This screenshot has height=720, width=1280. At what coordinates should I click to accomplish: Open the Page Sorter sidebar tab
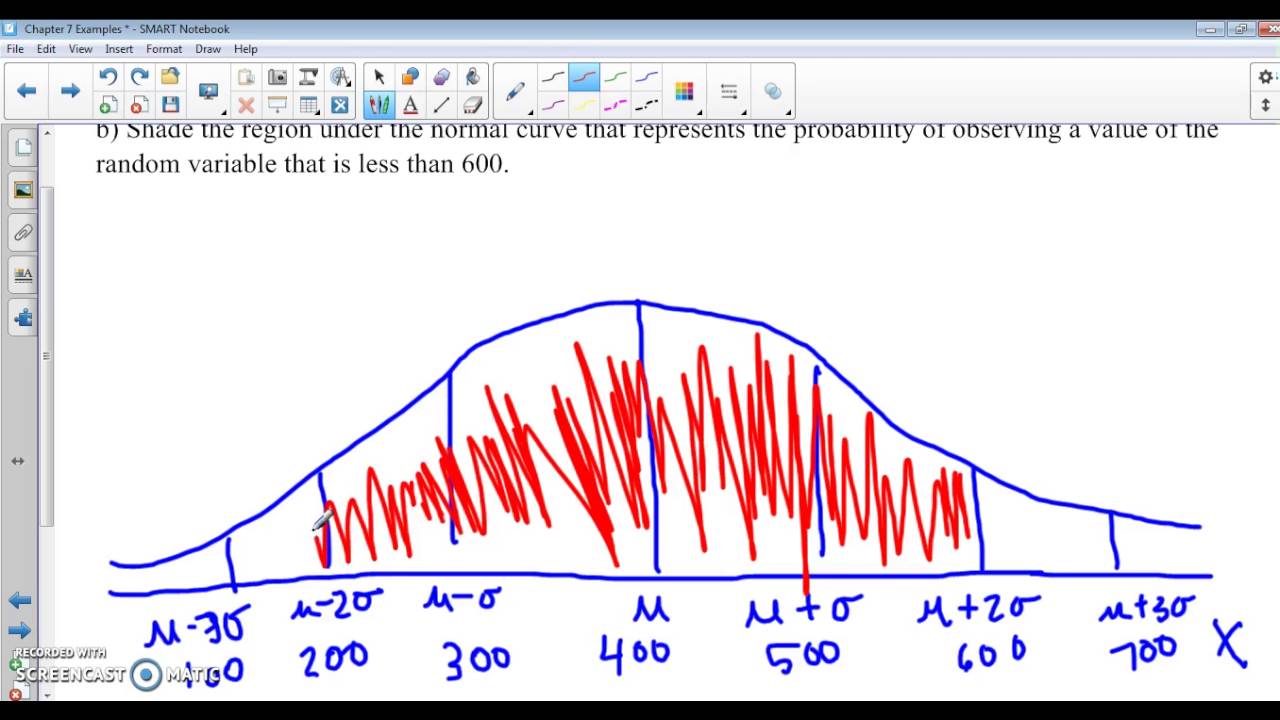(x=23, y=148)
